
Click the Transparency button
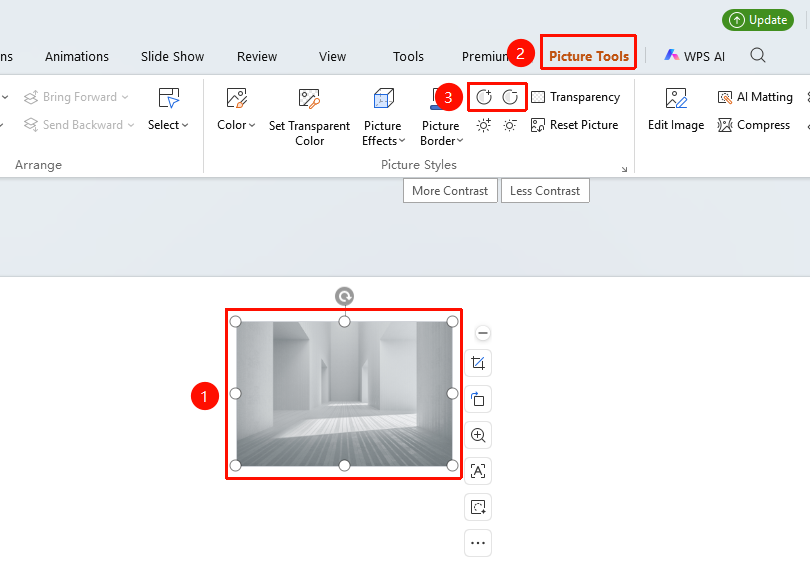click(575, 97)
